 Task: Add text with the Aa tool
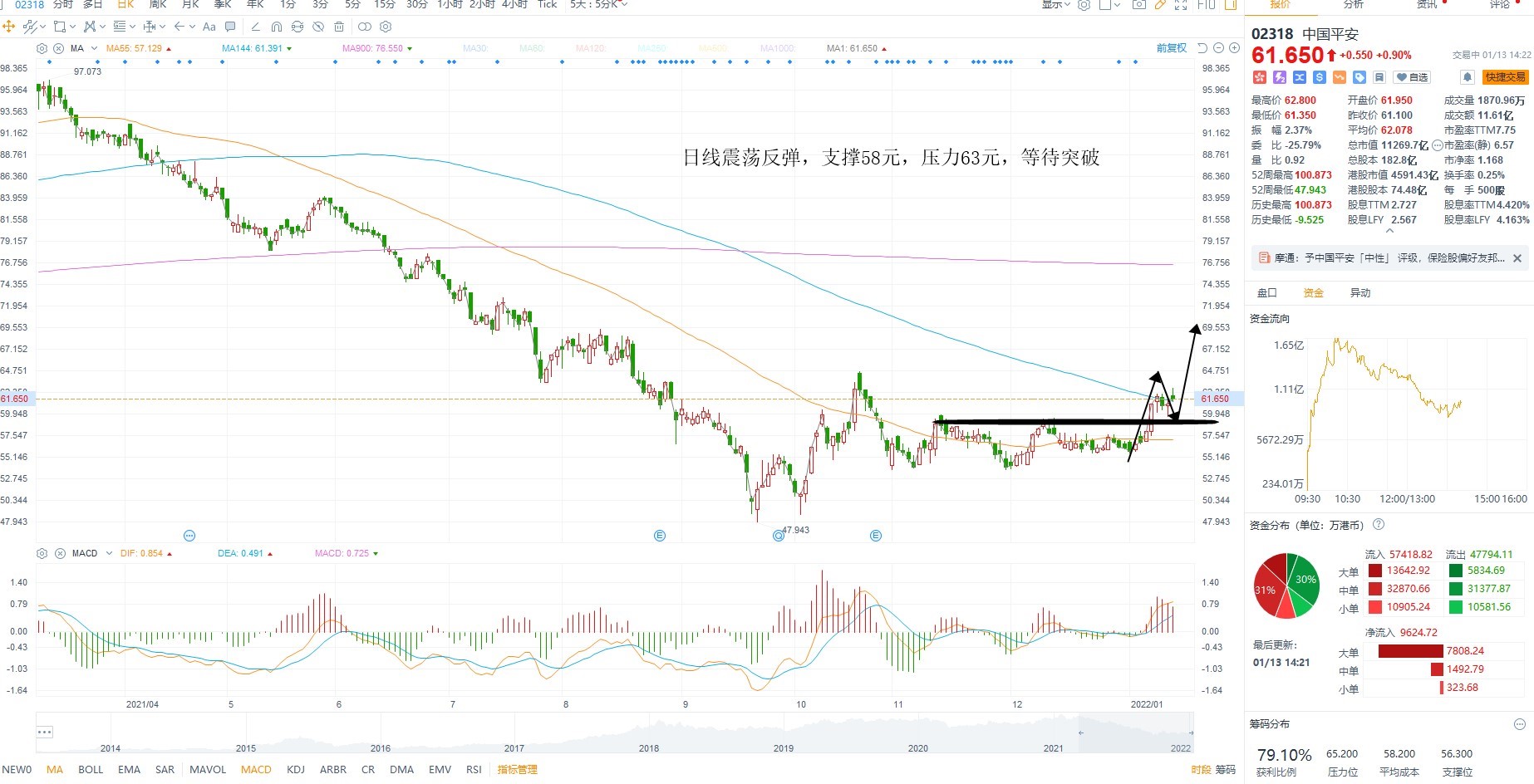[209, 27]
